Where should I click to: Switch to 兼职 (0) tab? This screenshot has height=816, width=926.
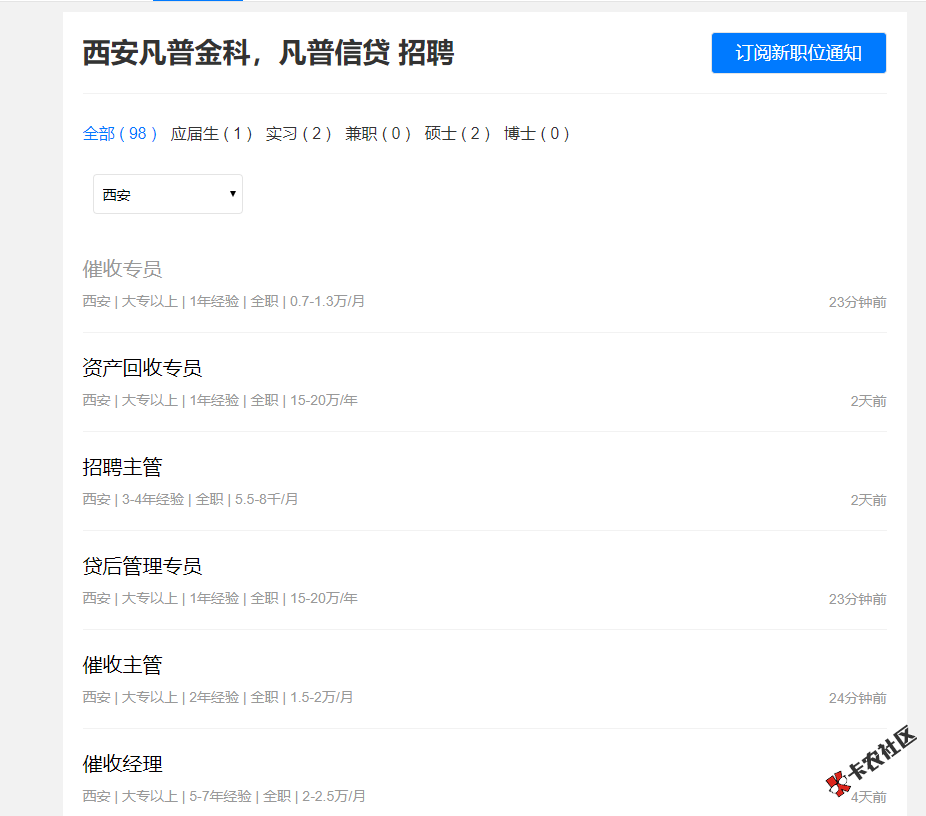[x=378, y=134]
